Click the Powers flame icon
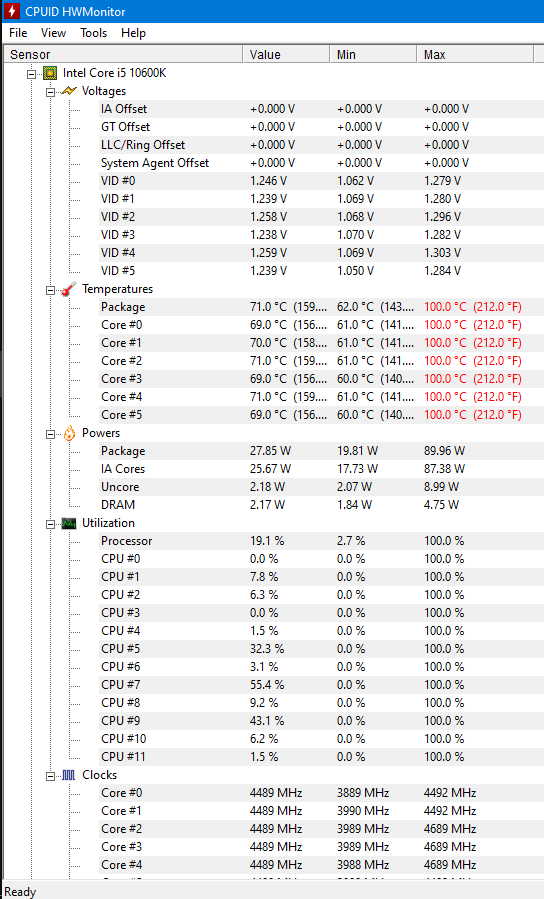Viewport: 544px width, 899px height. click(x=69, y=433)
